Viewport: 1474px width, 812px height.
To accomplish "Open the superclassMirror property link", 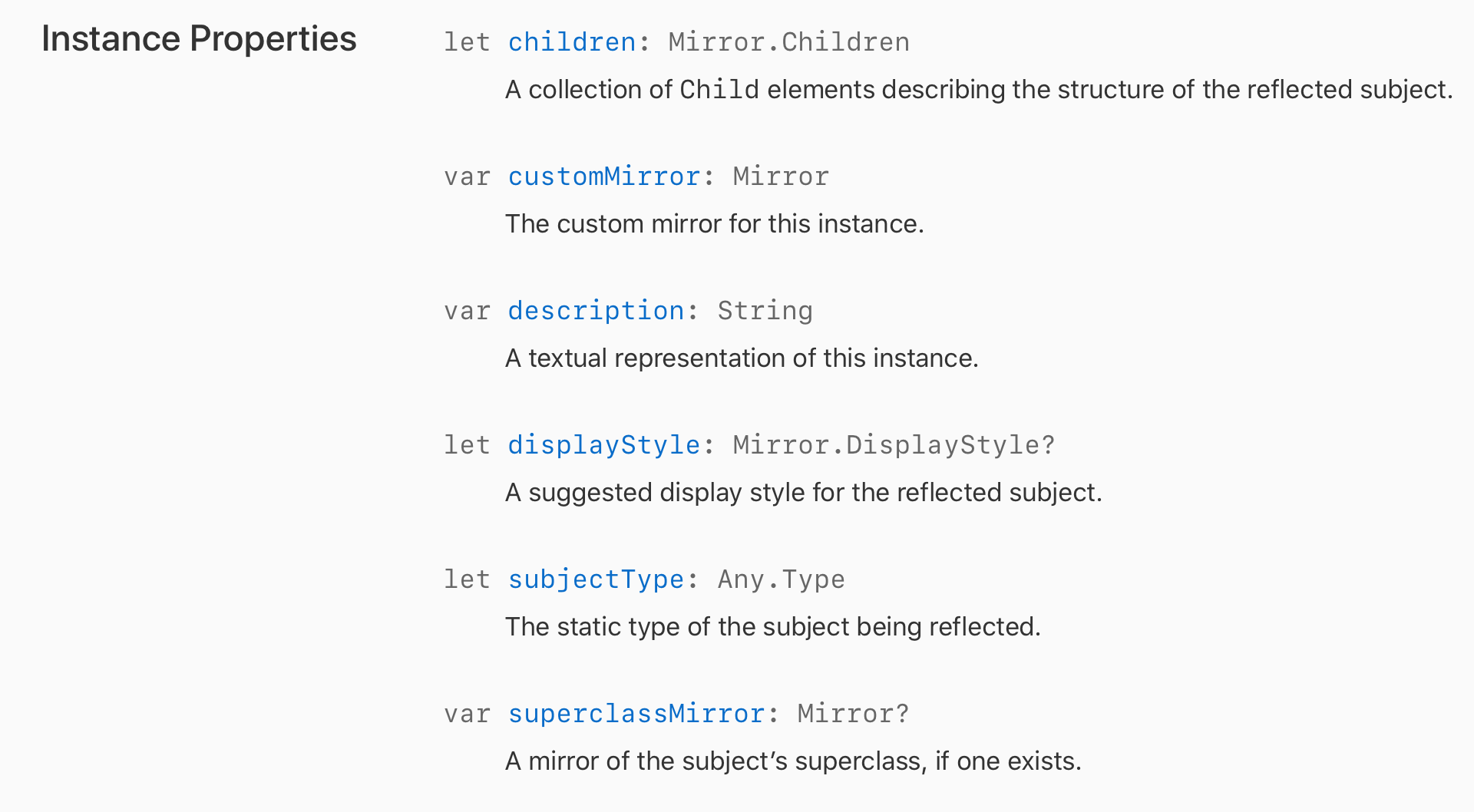I will coord(636,714).
